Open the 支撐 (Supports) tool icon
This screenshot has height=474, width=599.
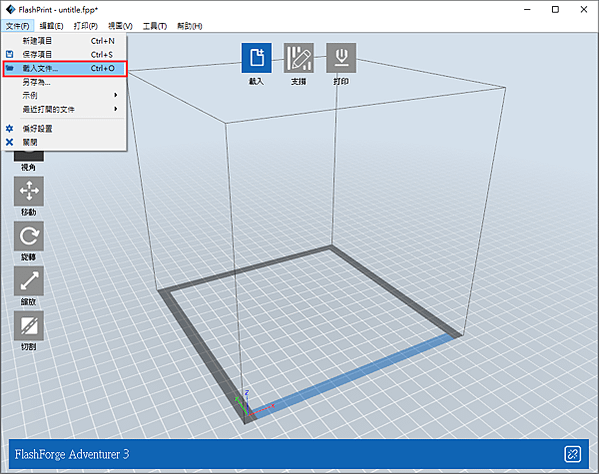coord(299,58)
